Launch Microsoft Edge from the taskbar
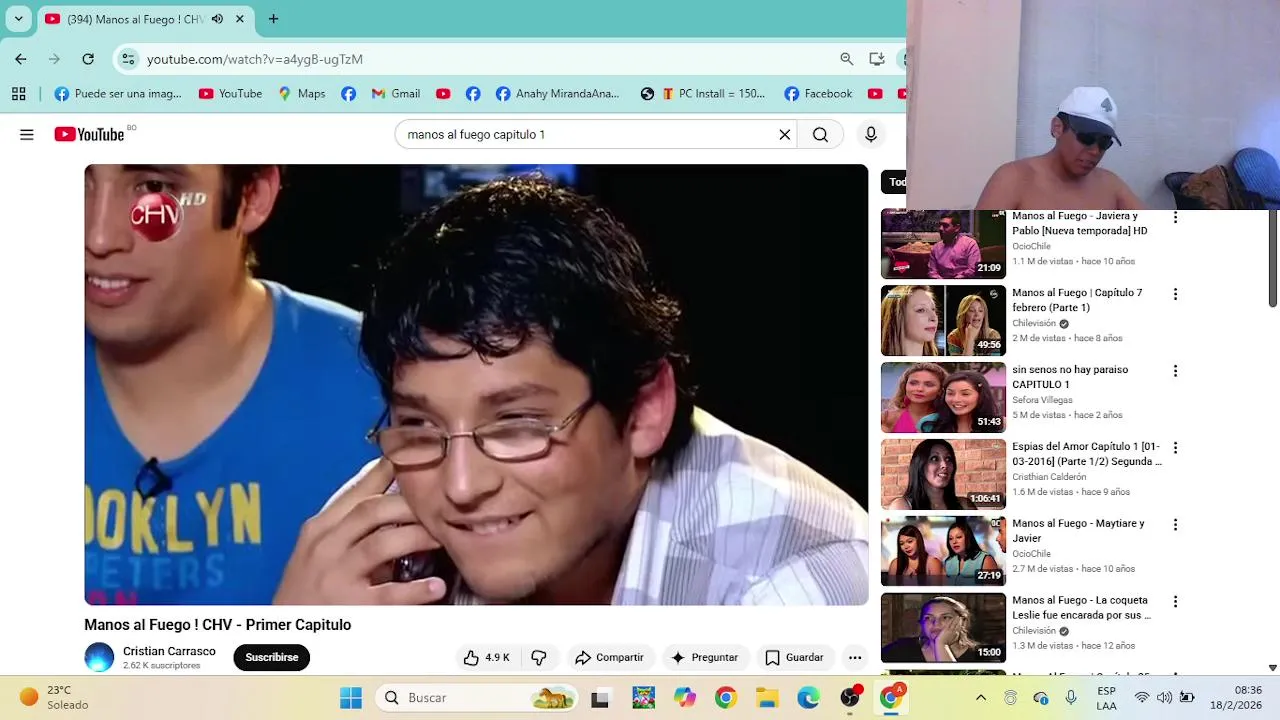This screenshot has width=1280, height=720. tap(808, 698)
